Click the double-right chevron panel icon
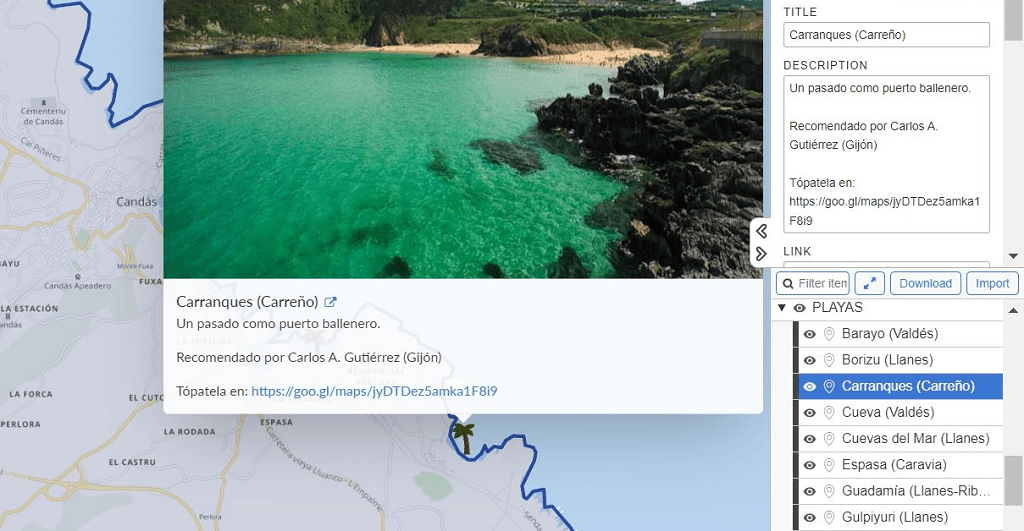 pos(761,253)
